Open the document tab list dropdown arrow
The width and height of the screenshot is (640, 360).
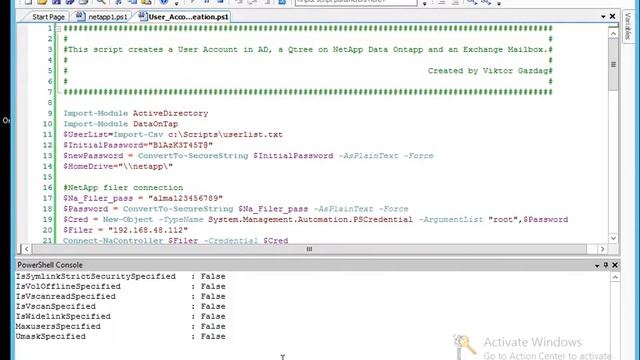click(x=603, y=17)
